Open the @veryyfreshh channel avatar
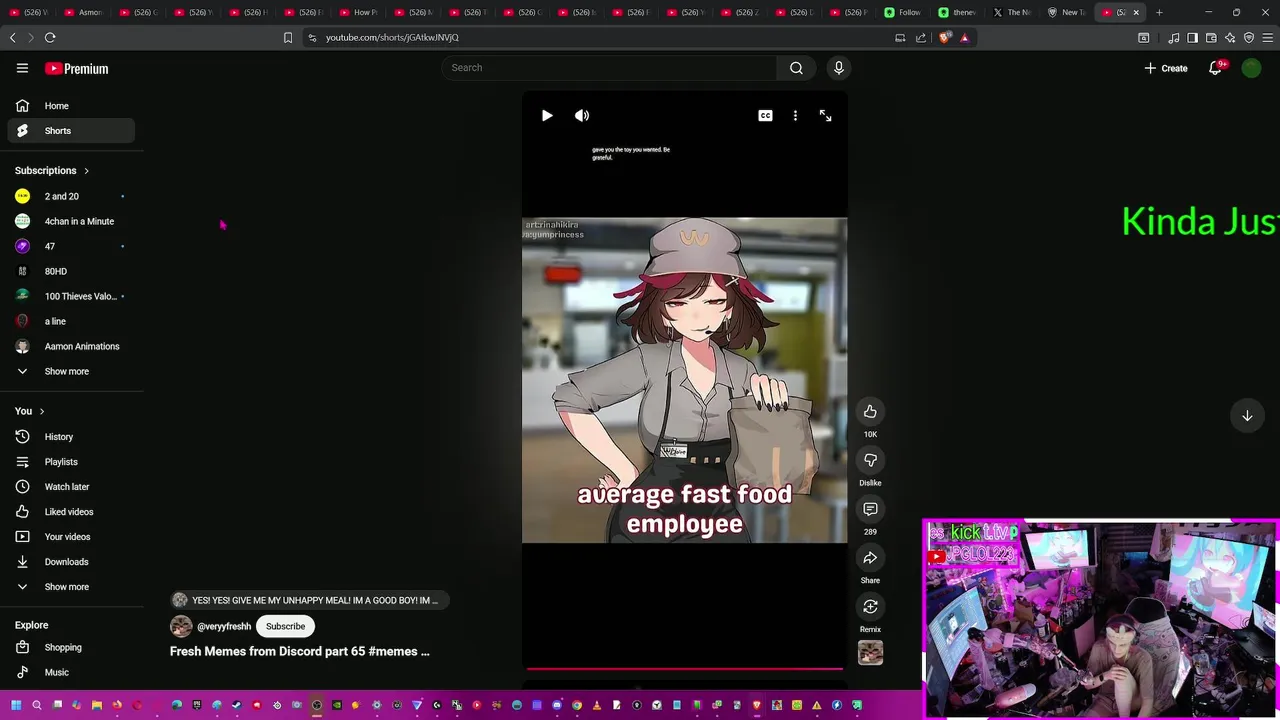This screenshot has height=720, width=1280. 181,626
